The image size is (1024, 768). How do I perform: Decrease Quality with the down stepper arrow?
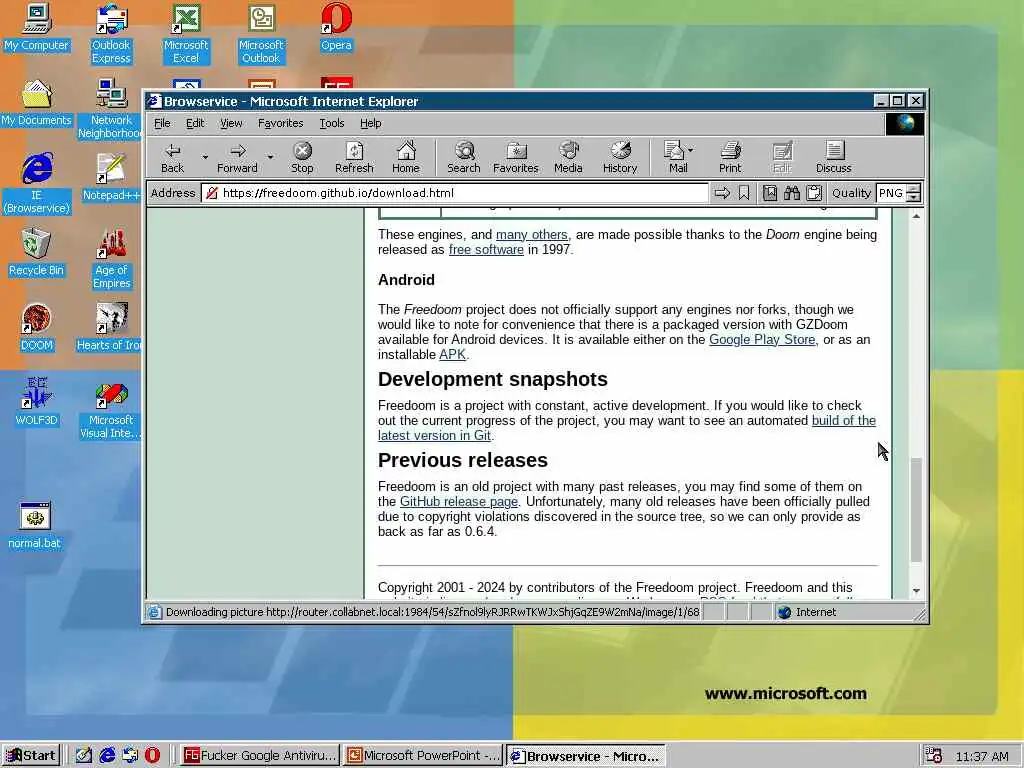point(914,197)
